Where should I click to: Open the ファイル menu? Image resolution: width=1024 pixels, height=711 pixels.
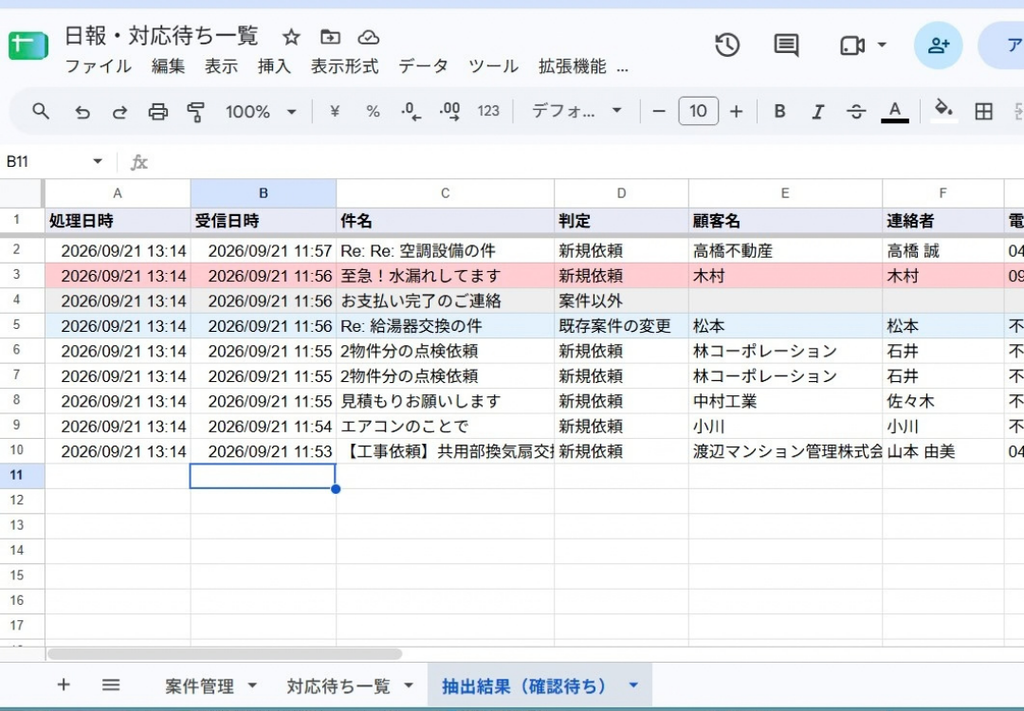[x=99, y=67]
